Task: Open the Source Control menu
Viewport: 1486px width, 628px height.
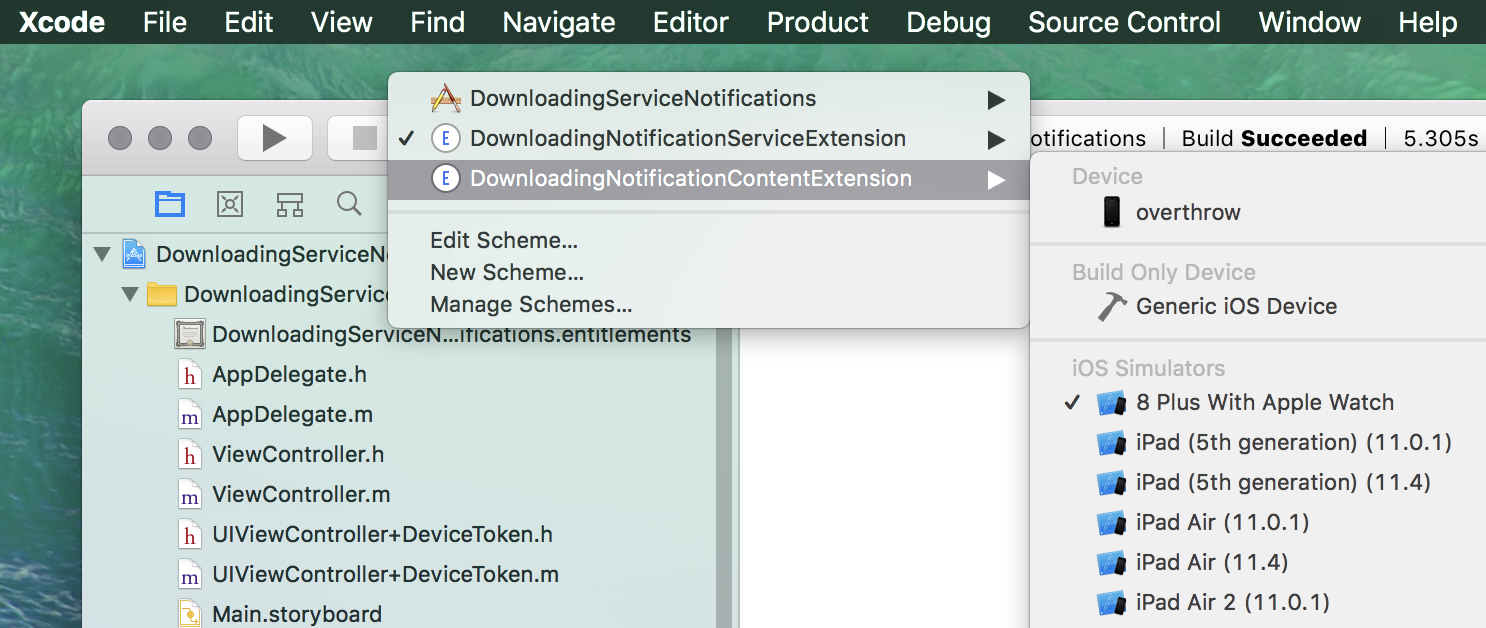Action: click(1124, 22)
